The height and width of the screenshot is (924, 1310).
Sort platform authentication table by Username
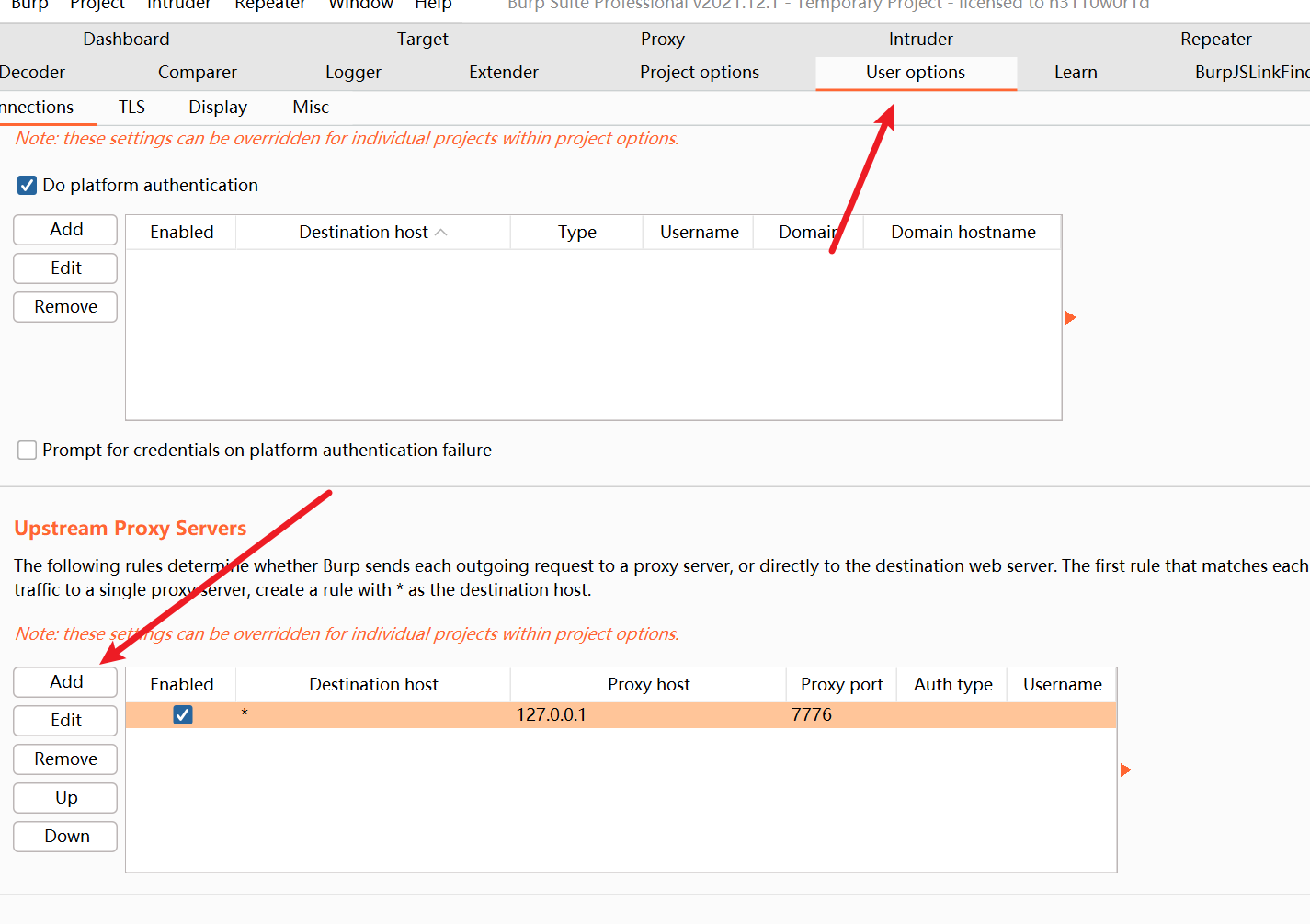coord(699,232)
